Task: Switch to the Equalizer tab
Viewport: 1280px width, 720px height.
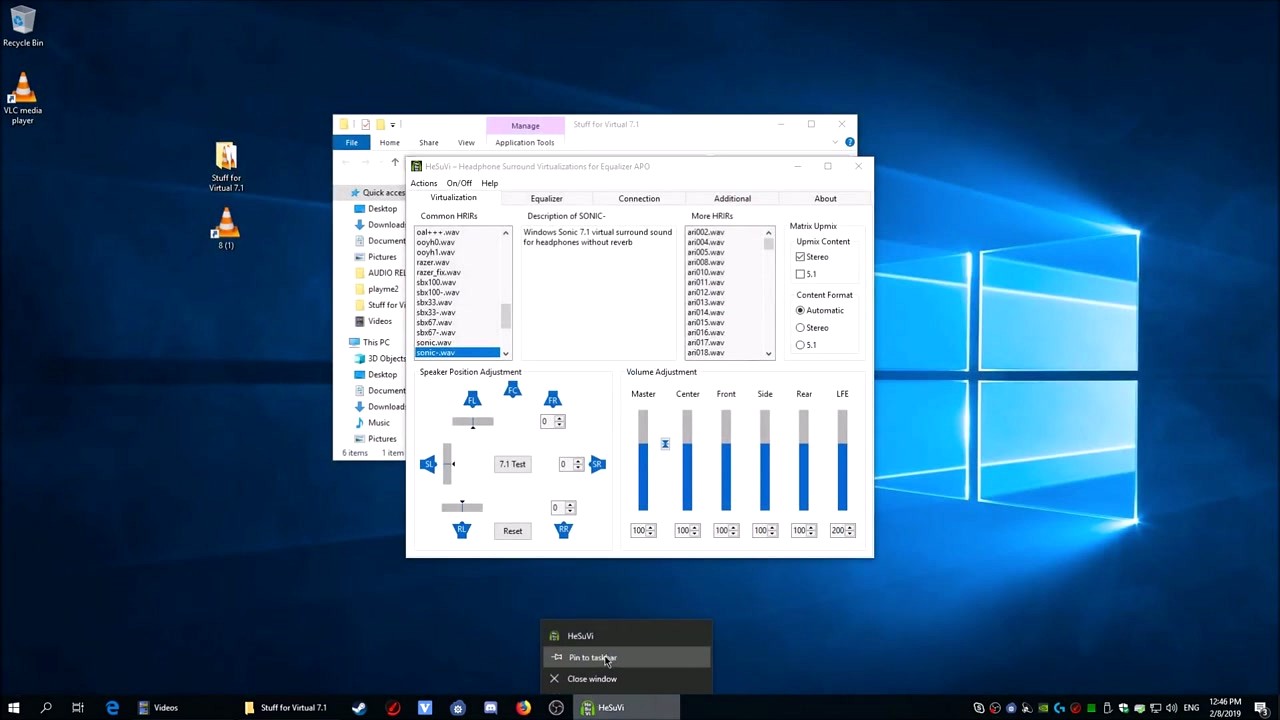Action: pyautogui.click(x=546, y=198)
